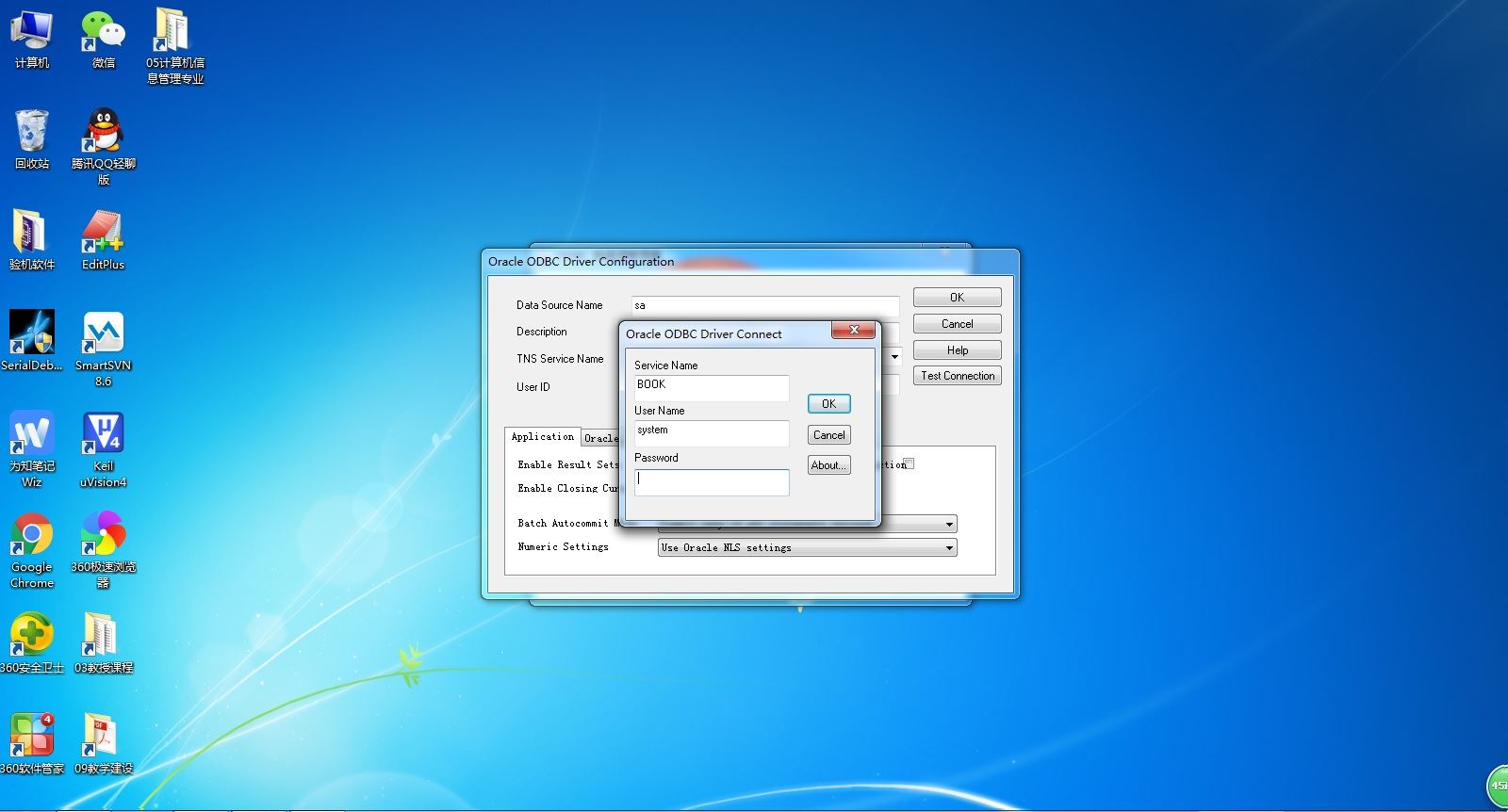The image size is (1508, 812).
Task: Select the Google Chrome desktop icon
Action: (32, 550)
